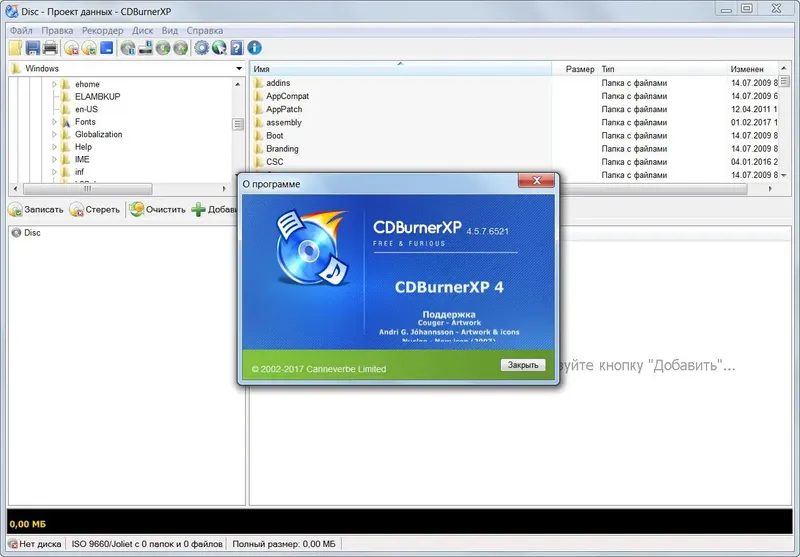
Task: Click the app icon in the title bar
Action: coord(11,11)
